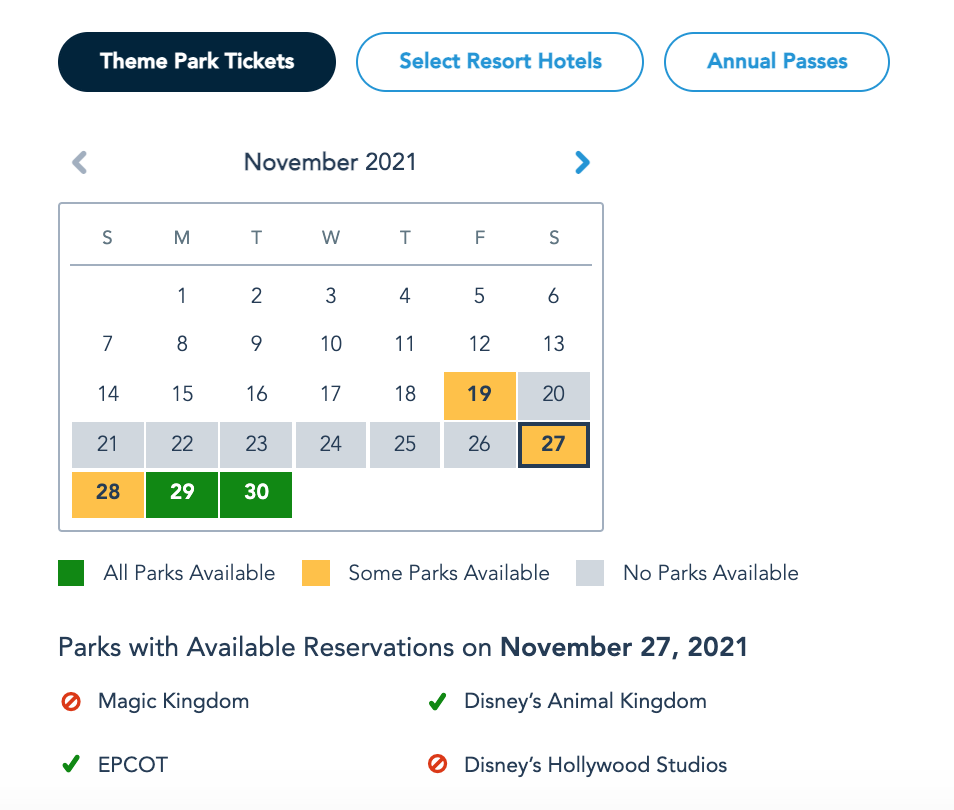Open Theme Park Tickets tab

[197, 61]
